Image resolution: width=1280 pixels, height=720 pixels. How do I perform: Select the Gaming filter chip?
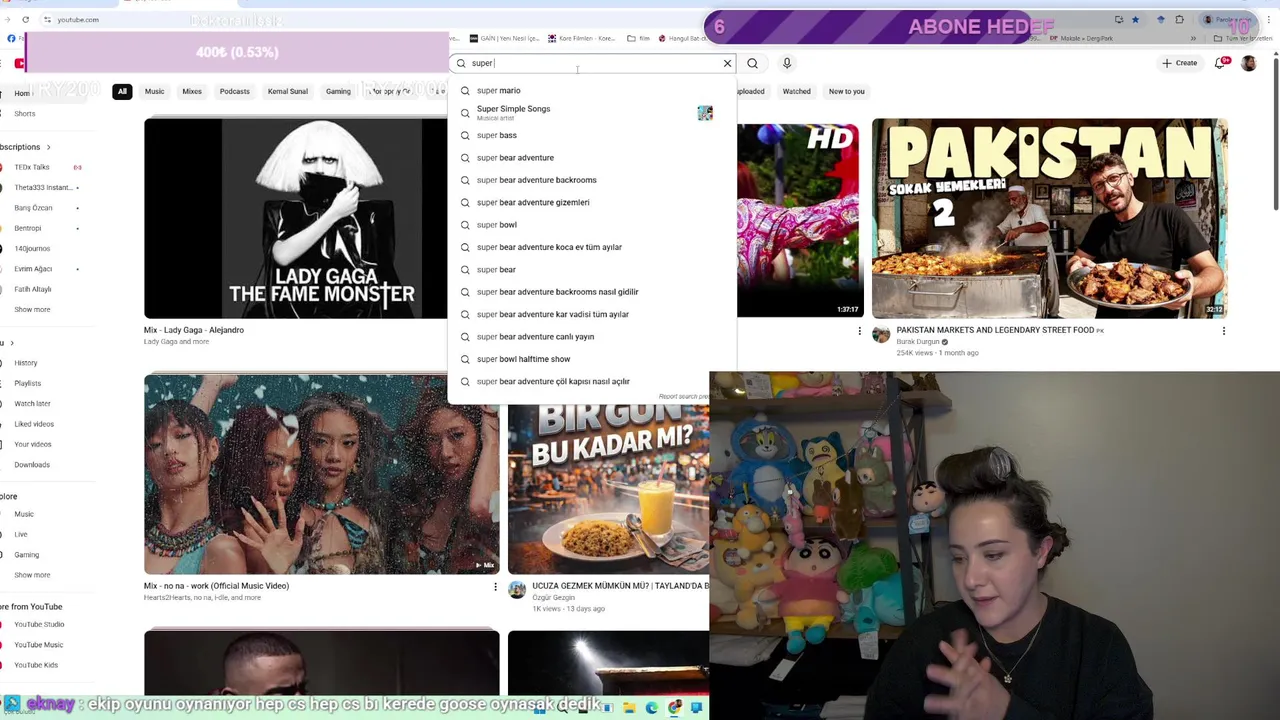coord(338,91)
